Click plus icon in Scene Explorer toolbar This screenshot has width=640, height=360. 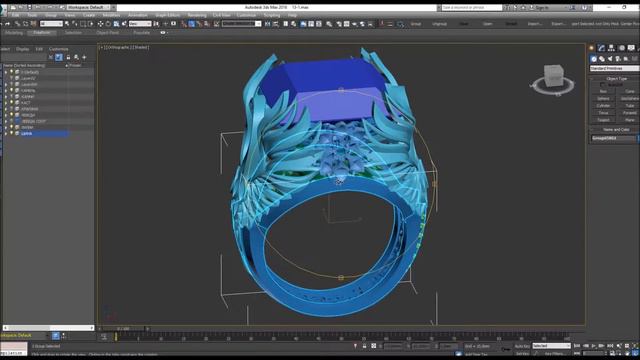pos(84,57)
